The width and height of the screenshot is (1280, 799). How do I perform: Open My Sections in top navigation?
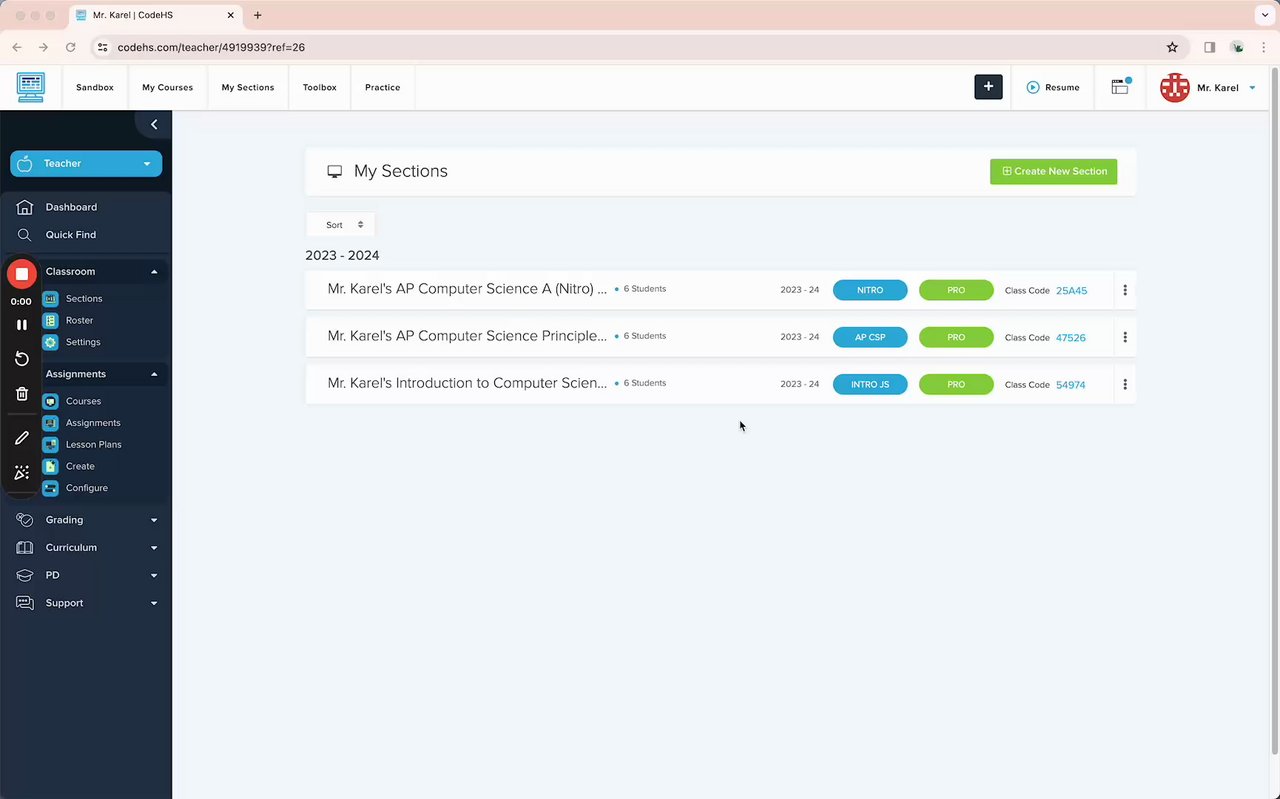[248, 88]
